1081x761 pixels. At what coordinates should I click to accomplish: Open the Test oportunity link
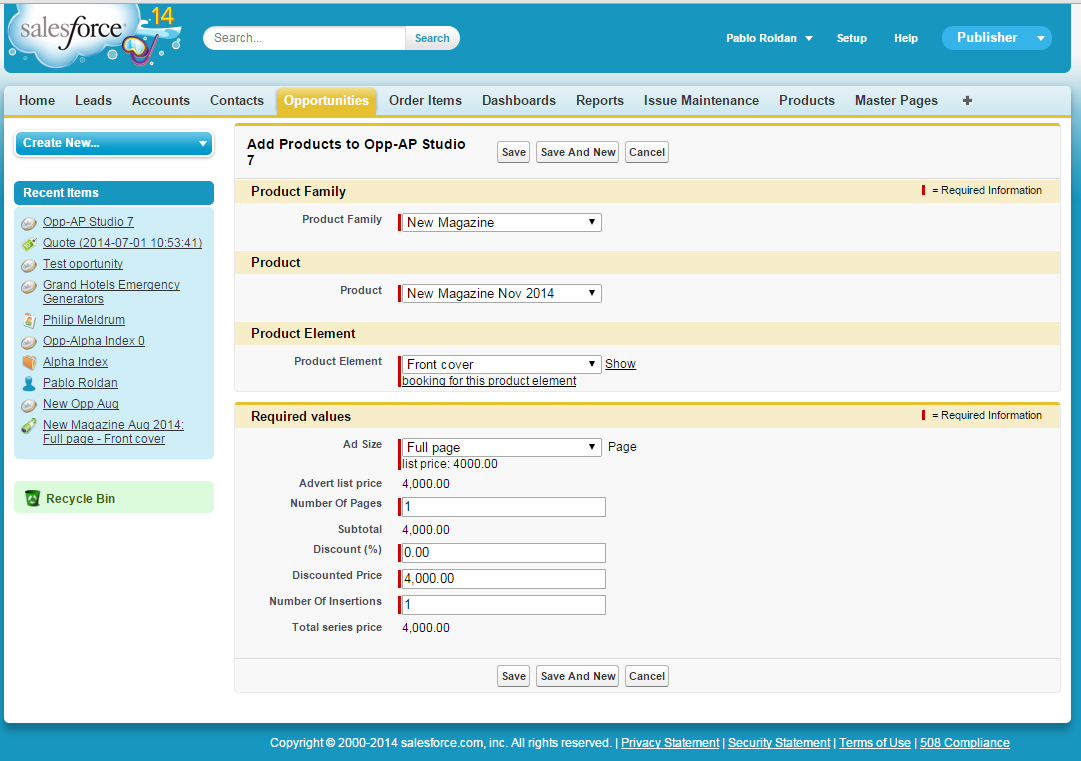83,264
